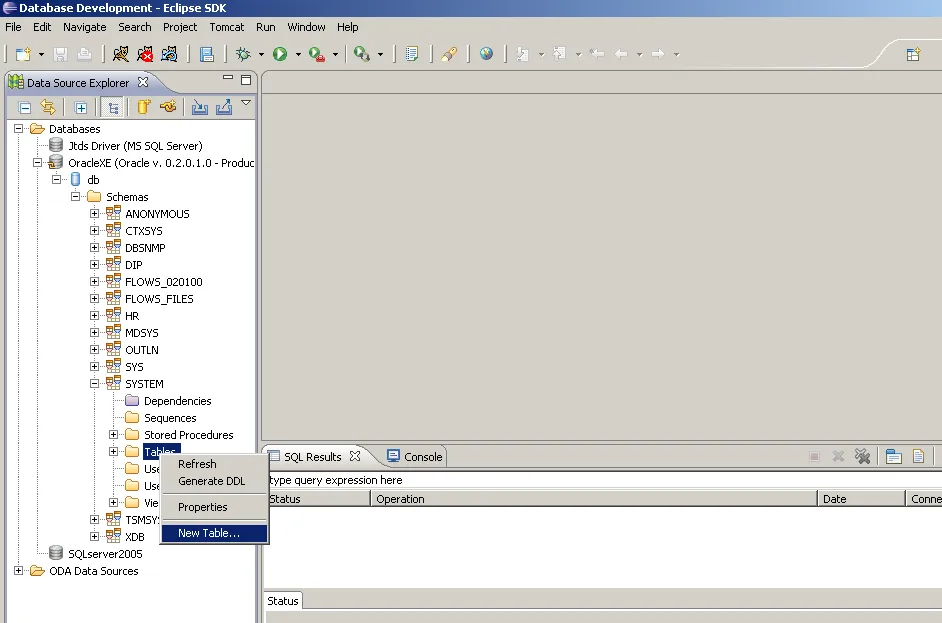Toggle Link with Editor arrows in explorer
942x623 pixels.
coord(47,107)
